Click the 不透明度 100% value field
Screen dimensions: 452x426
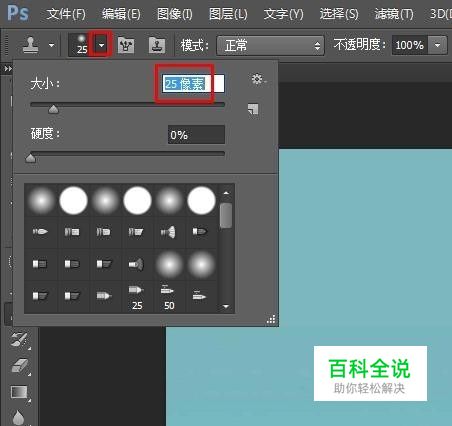410,45
